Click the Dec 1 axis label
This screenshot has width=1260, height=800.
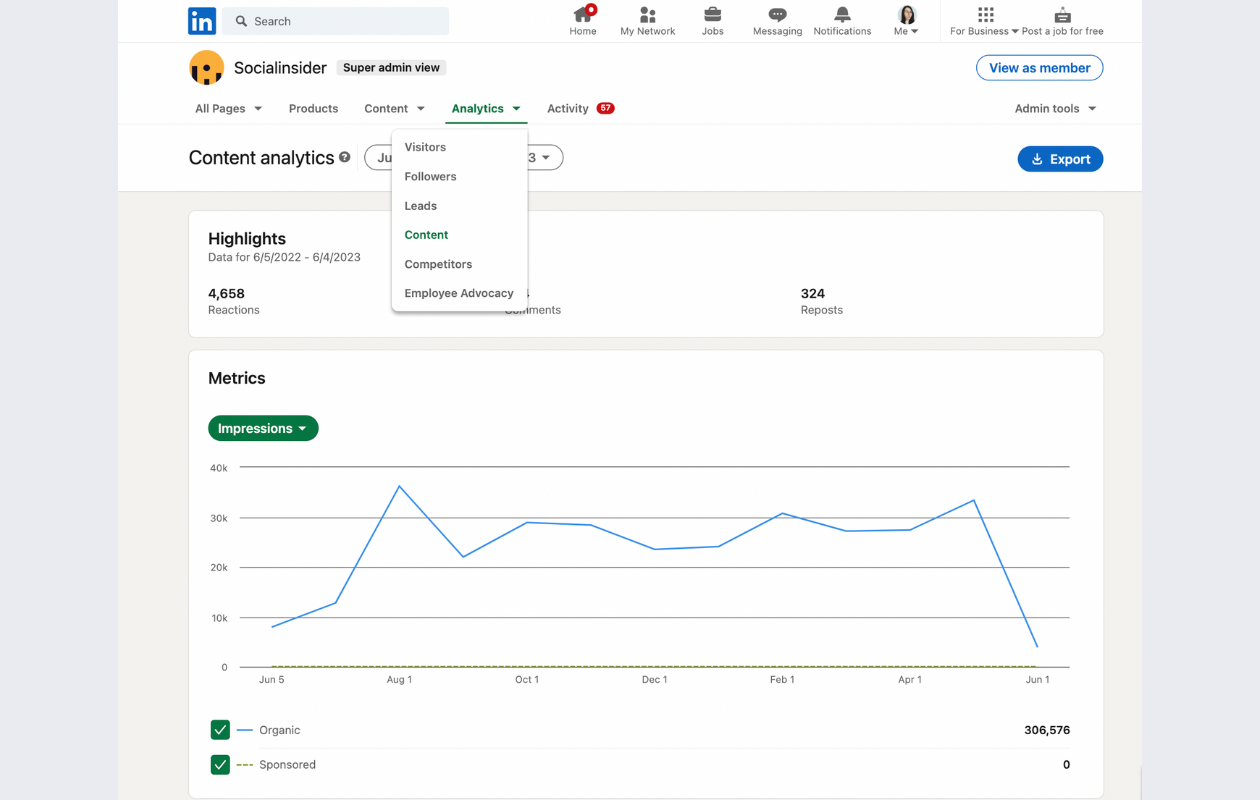coord(654,680)
